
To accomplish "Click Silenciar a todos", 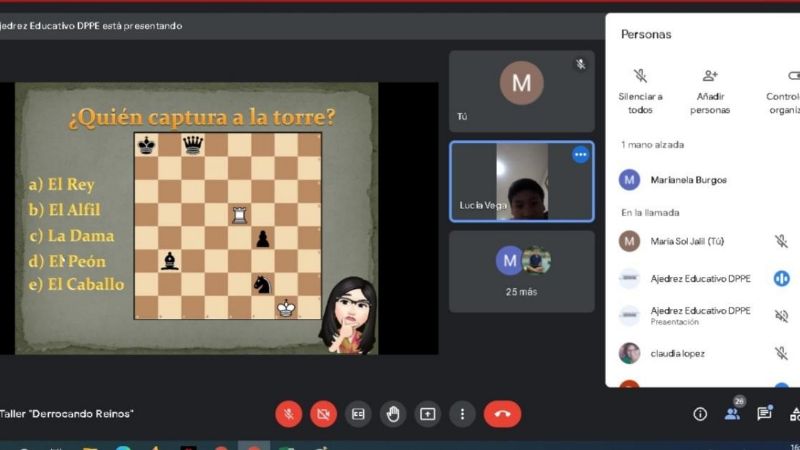I will click(640, 92).
